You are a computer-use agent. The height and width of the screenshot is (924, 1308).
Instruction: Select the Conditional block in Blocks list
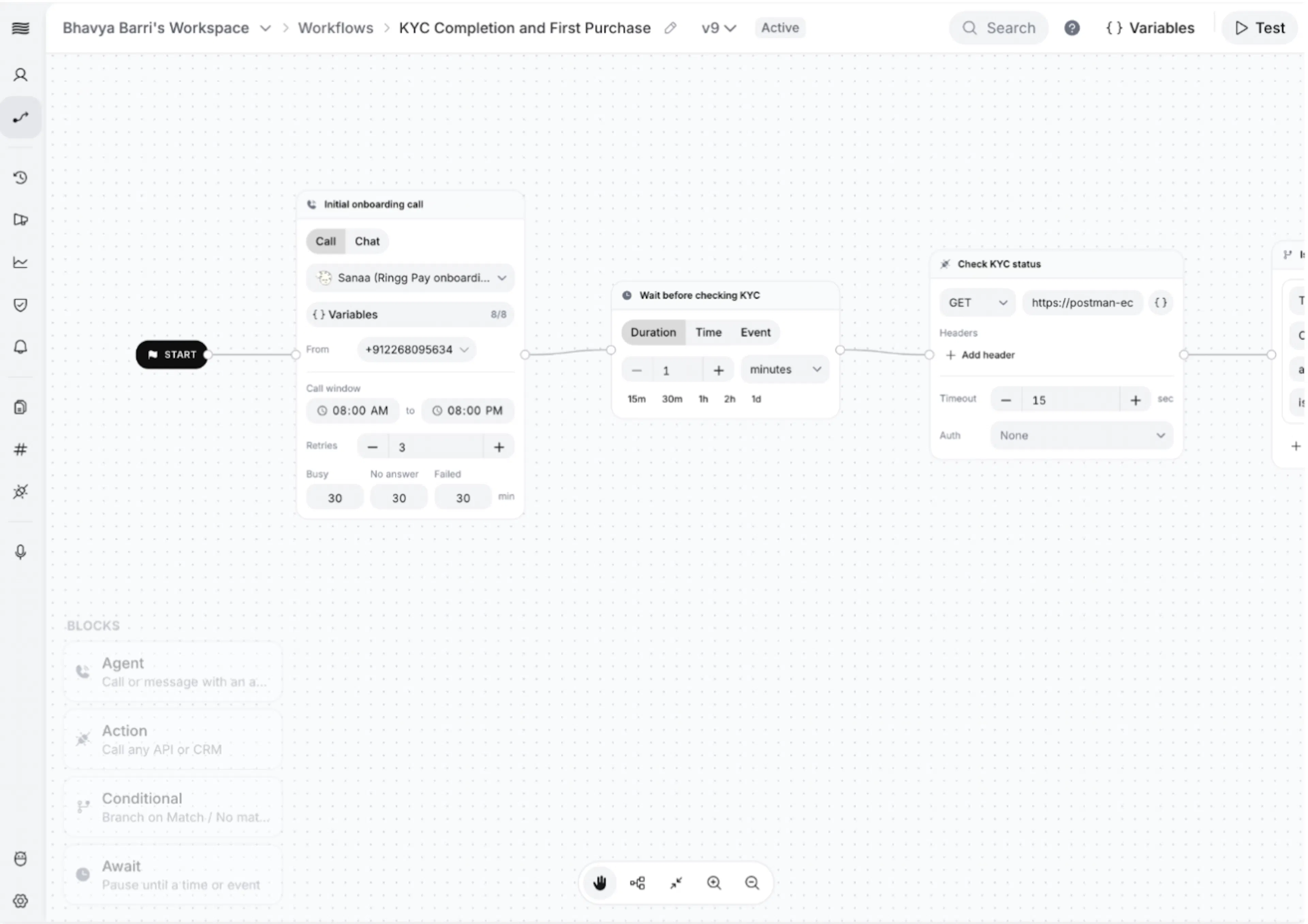click(x=173, y=807)
